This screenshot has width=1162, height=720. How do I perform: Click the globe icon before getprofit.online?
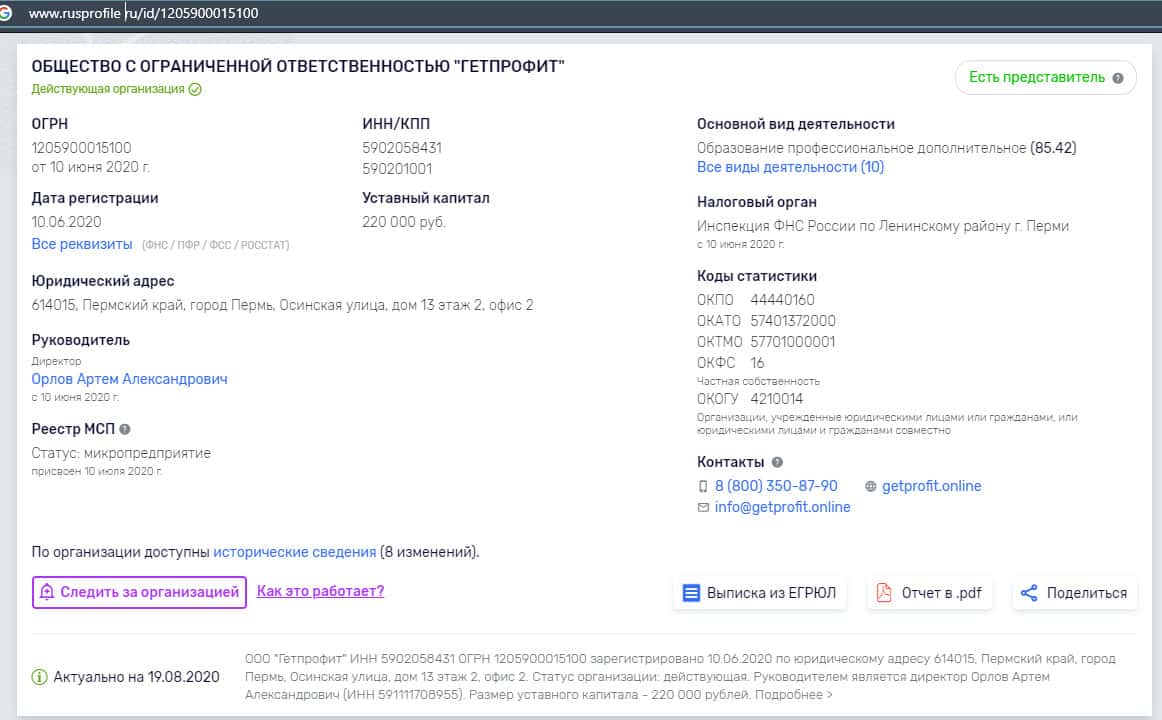[870, 487]
